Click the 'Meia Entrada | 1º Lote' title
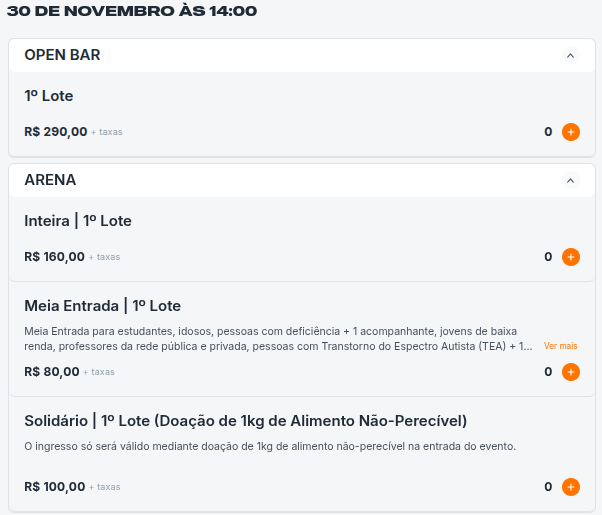602x515 pixels. click(102, 306)
